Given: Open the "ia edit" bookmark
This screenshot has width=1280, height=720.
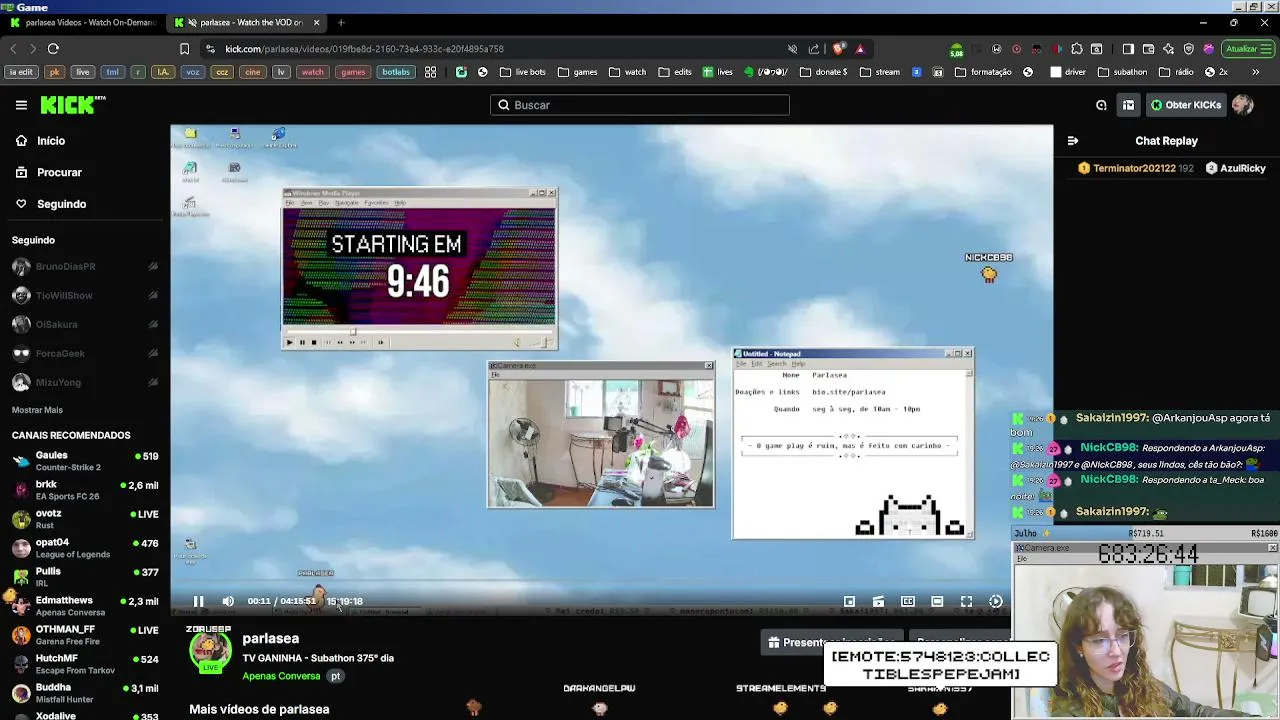Looking at the screenshot, I should 20,72.
